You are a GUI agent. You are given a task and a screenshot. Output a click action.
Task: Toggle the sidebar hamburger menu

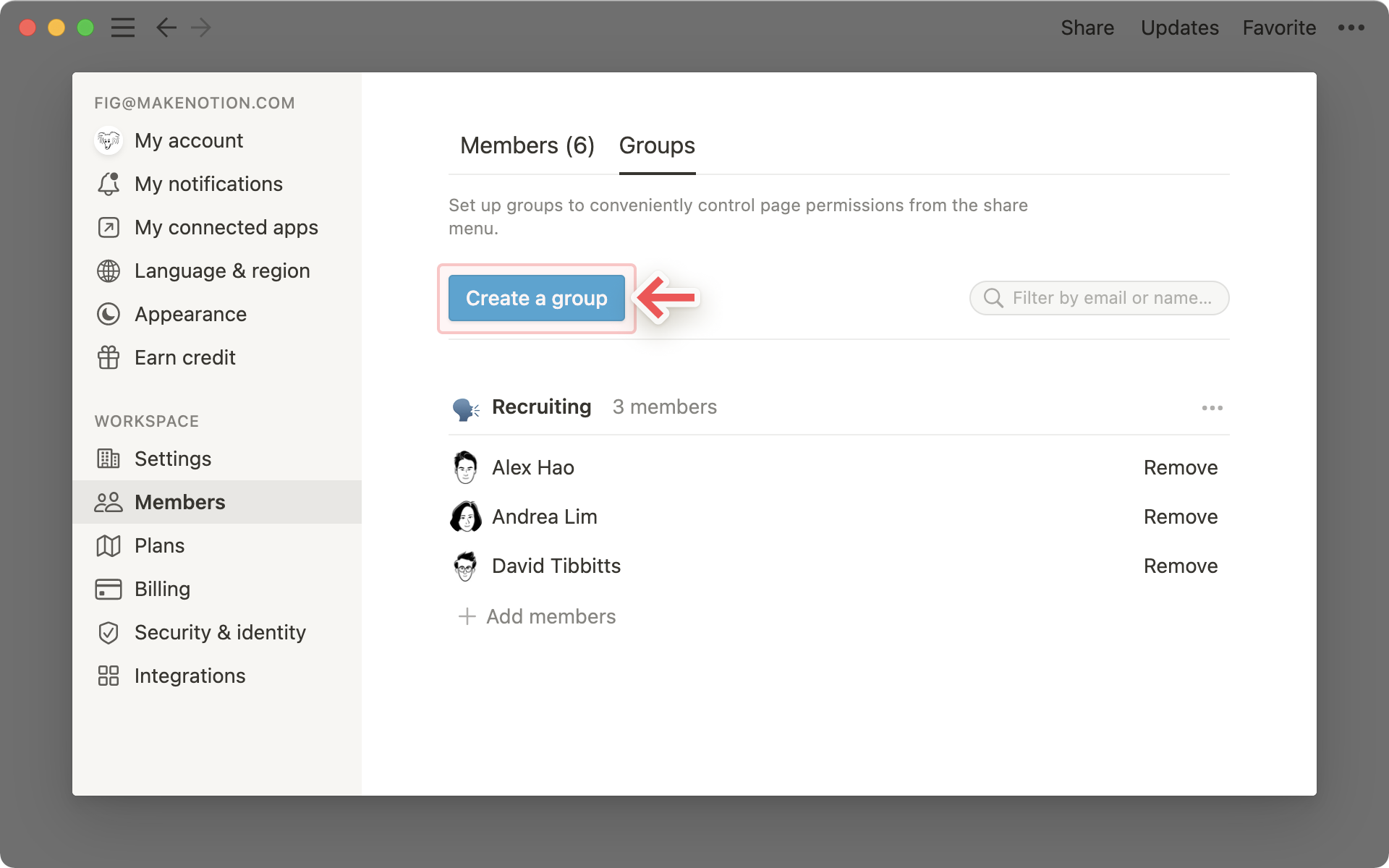pos(123,27)
